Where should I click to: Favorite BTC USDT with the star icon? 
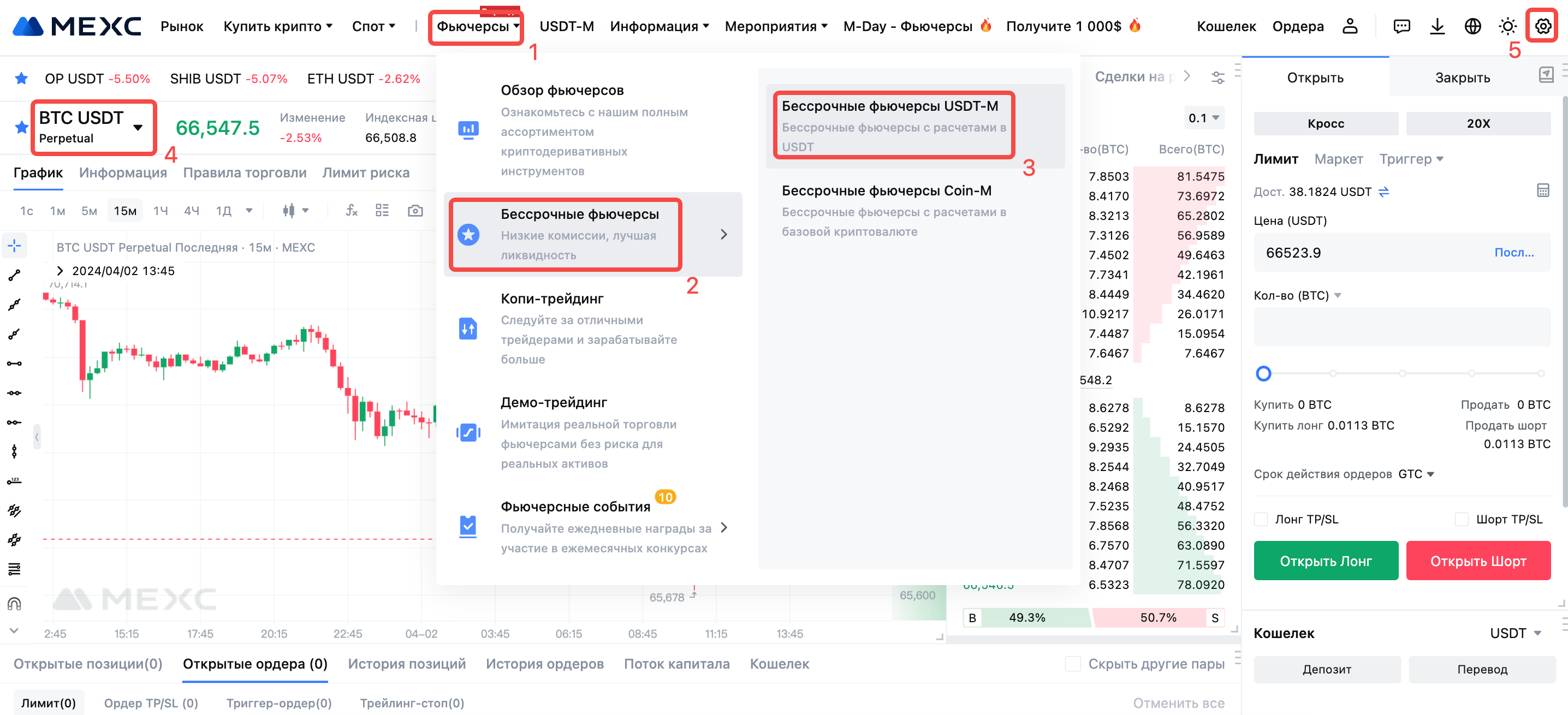(21, 127)
